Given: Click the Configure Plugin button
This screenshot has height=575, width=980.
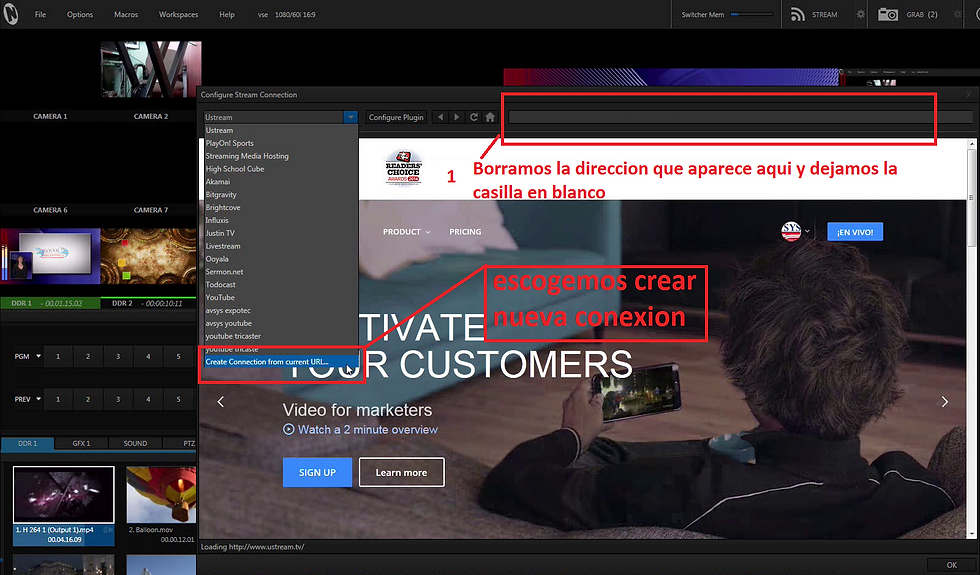Looking at the screenshot, I should 396,117.
